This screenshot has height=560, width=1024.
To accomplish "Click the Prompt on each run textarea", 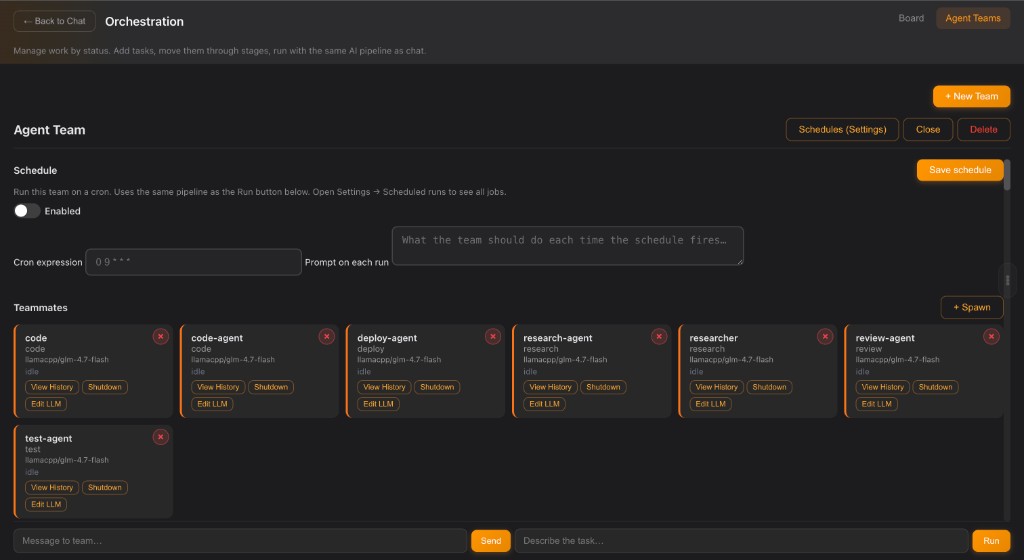I will pyautogui.click(x=568, y=246).
